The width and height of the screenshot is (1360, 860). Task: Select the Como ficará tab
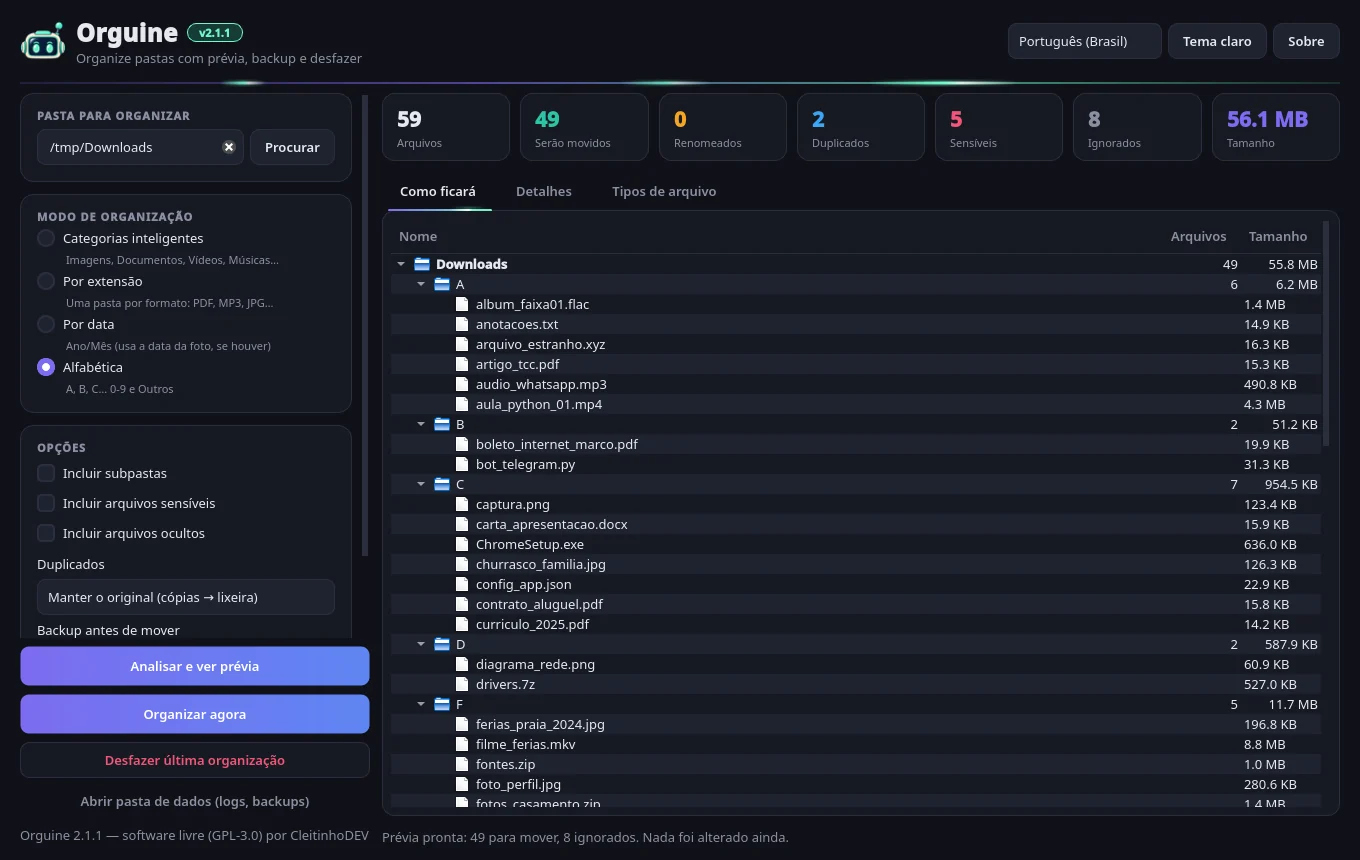(x=438, y=191)
